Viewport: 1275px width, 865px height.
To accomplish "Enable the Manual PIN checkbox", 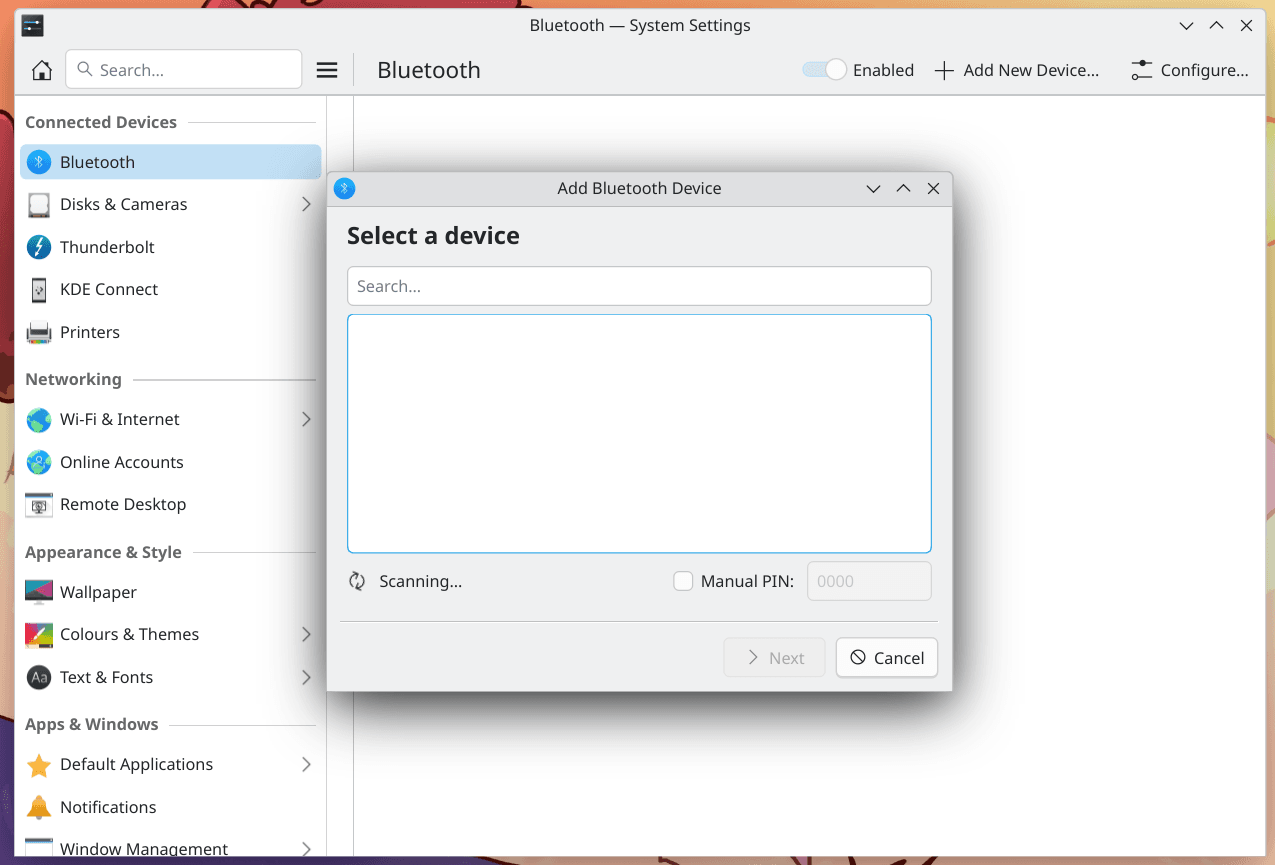I will (683, 580).
